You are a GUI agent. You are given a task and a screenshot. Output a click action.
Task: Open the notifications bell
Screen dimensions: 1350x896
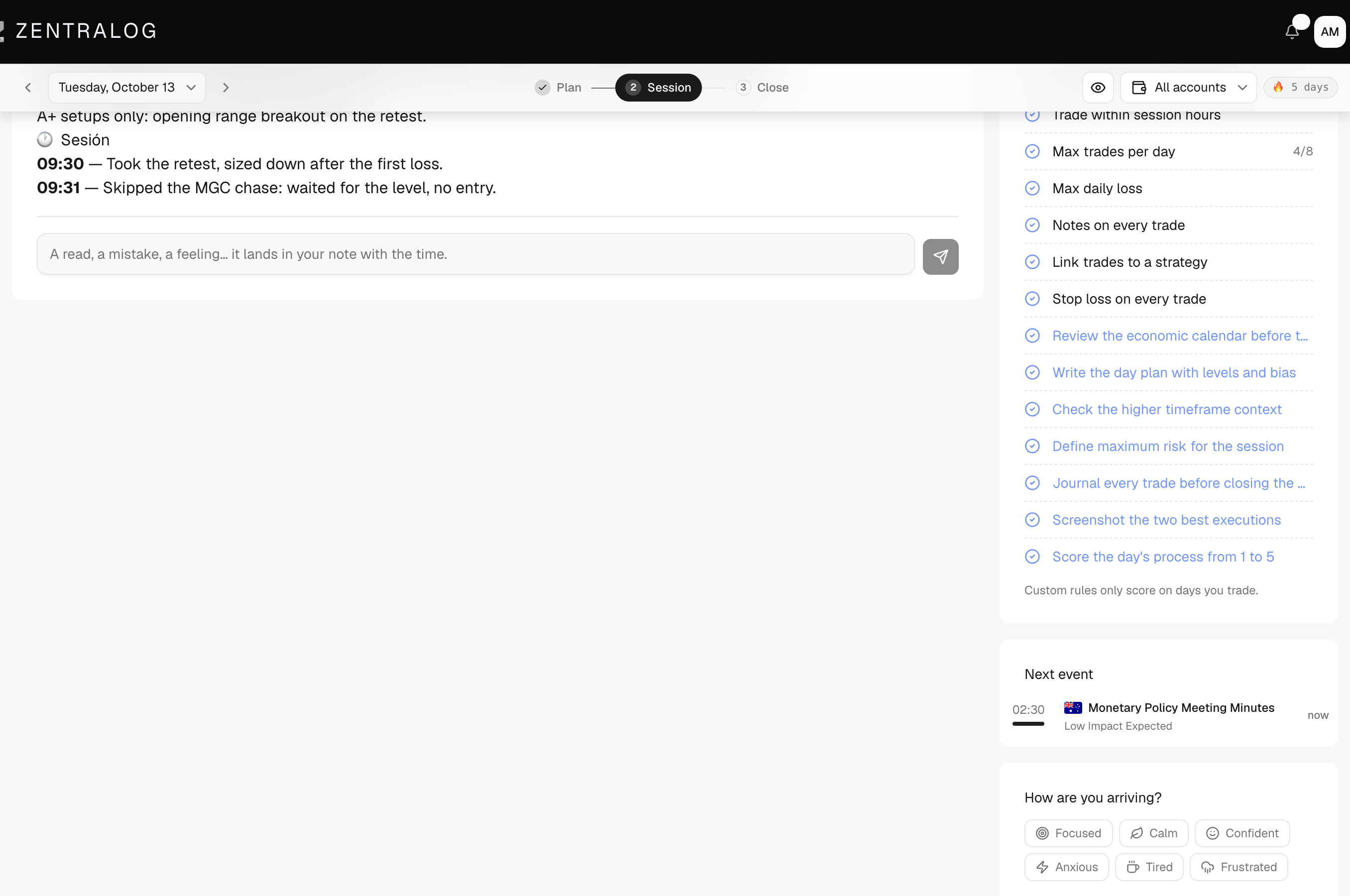coord(1292,31)
